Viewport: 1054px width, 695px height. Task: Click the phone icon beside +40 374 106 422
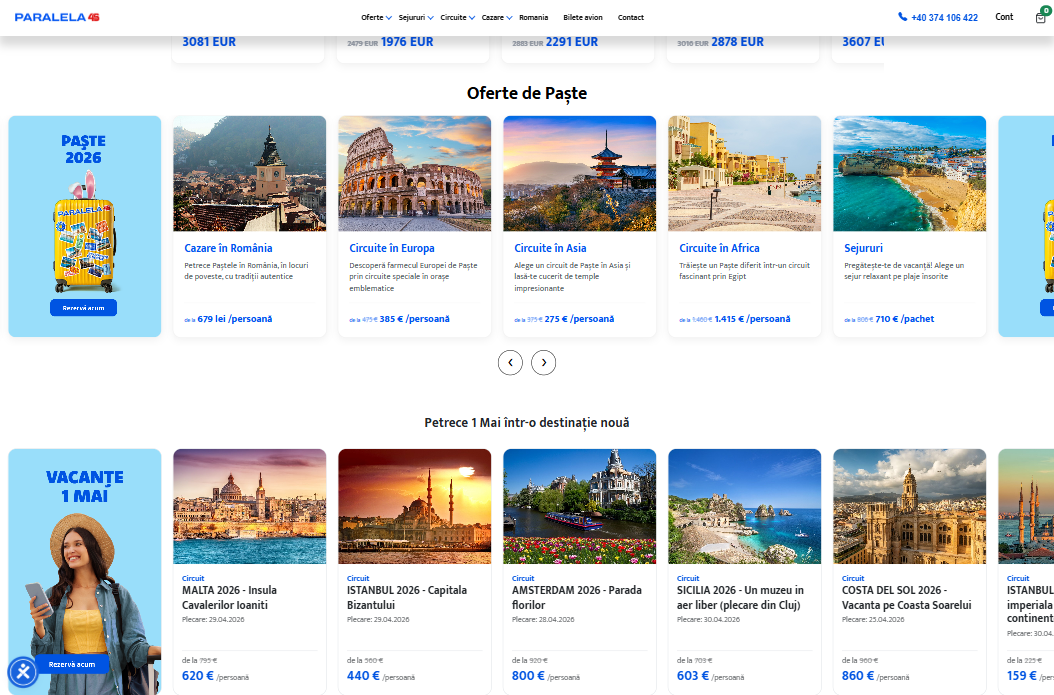coord(902,17)
